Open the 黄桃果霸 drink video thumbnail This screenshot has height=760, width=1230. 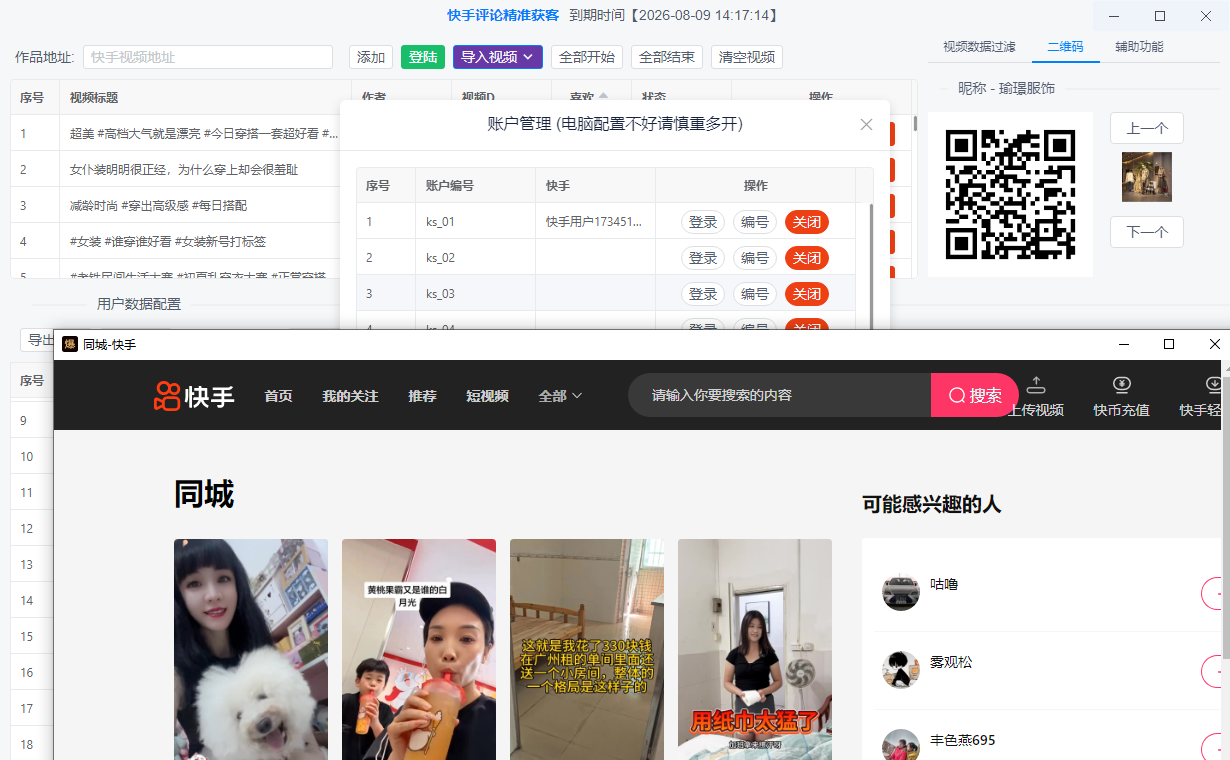tap(419, 649)
